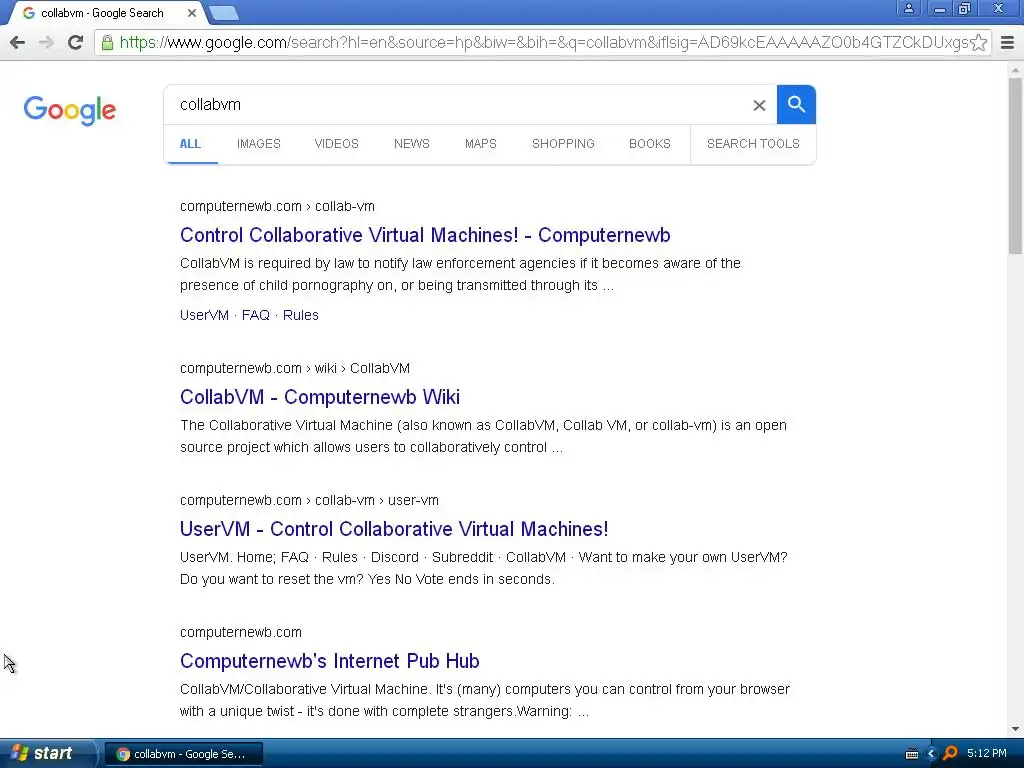The width and height of the screenshot is (1024, 768).
Task: Reload the page with the refresh icon
Action: coord(75,42)
